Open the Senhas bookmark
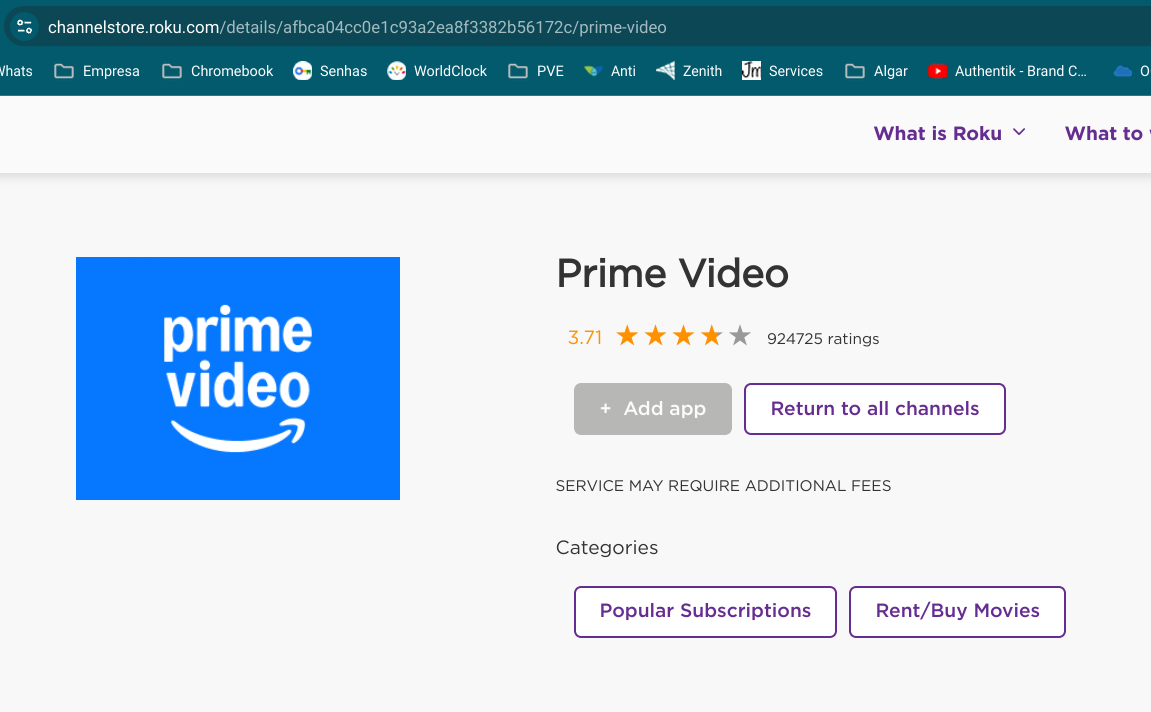Image resolution: width=1151 pixels, height=712 pixels. tap(330, 71)
